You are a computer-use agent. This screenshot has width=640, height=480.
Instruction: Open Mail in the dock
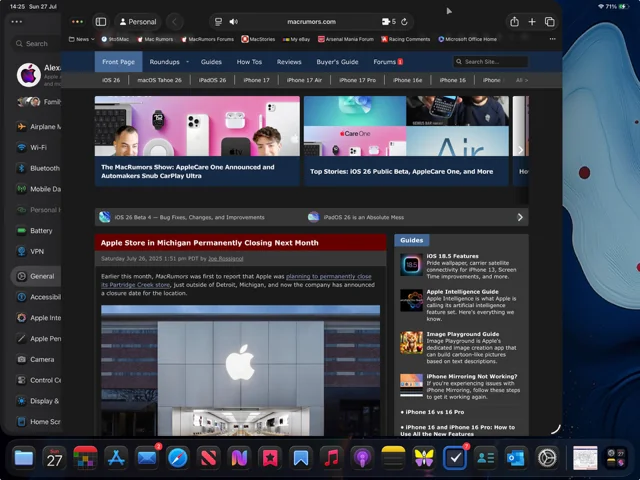click(147, 458)
